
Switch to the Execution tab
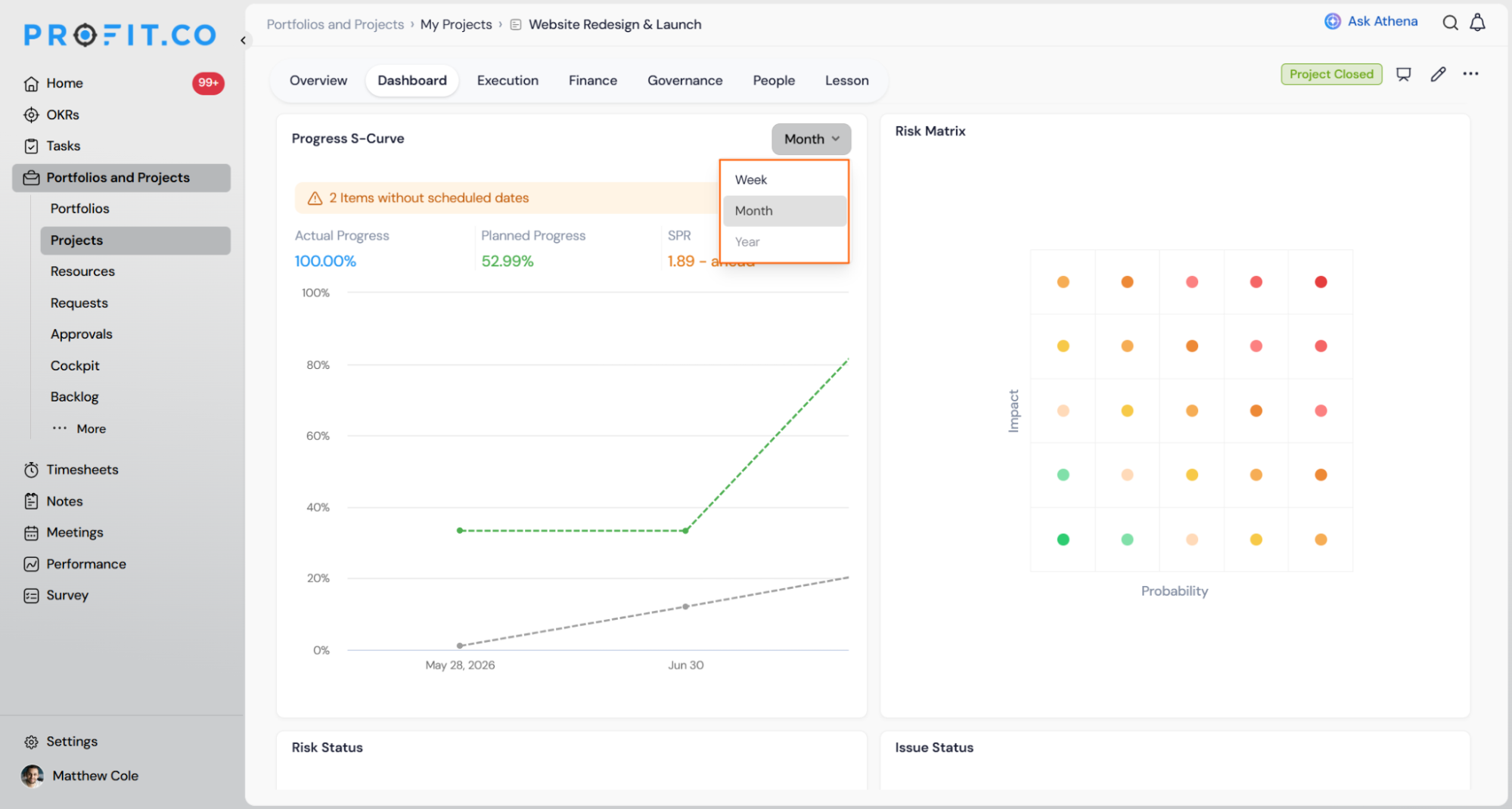[x=508, y=80]
